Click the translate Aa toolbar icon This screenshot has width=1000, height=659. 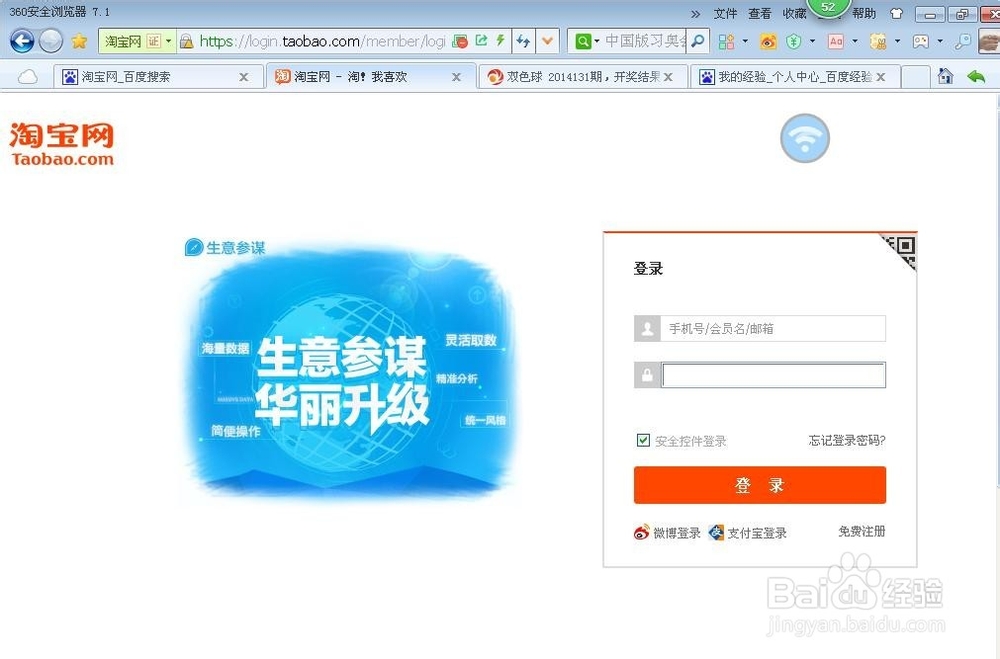pyautogui.click(x=836, y=40)
